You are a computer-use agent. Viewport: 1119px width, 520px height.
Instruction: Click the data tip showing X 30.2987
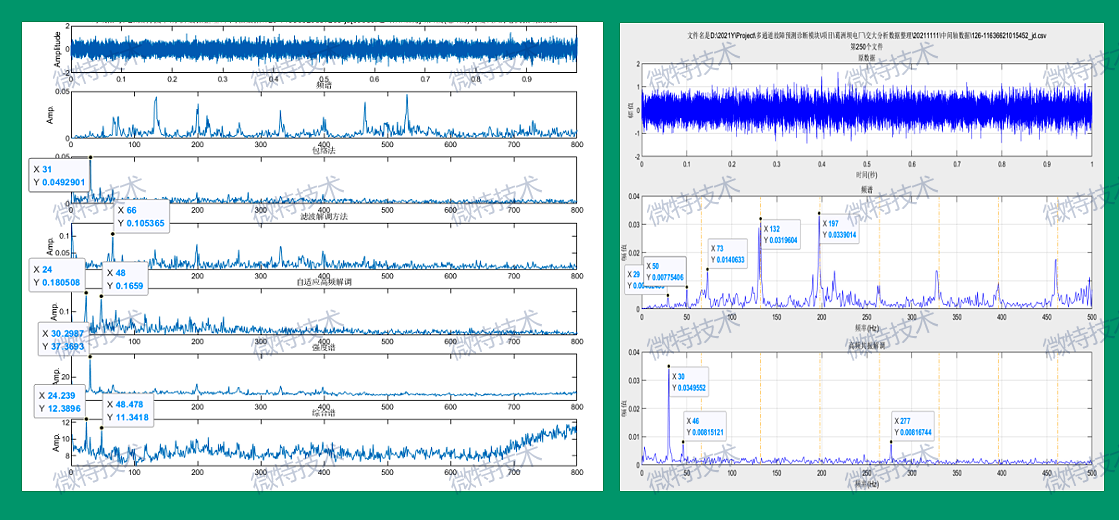point(63,339)
